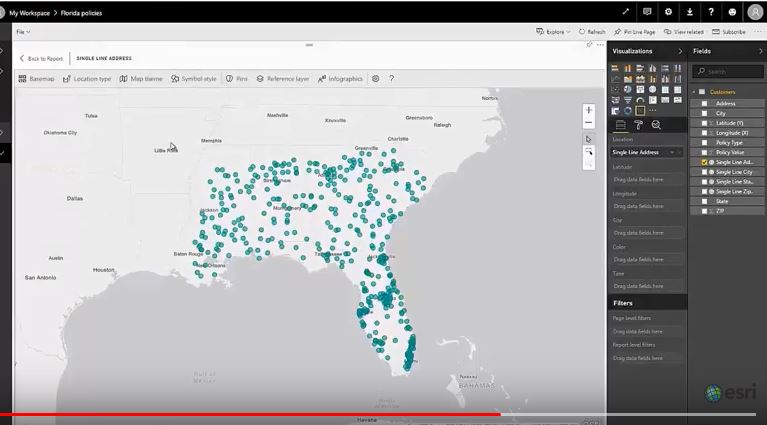Screen dimensions: 767x425
Task: Switch to the Fields well tab
Action: click(x=620, y=125)
